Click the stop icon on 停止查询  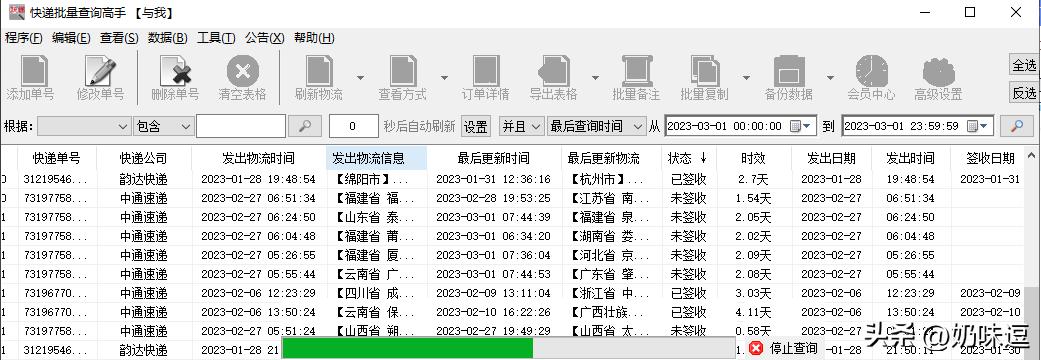[756, 347]
